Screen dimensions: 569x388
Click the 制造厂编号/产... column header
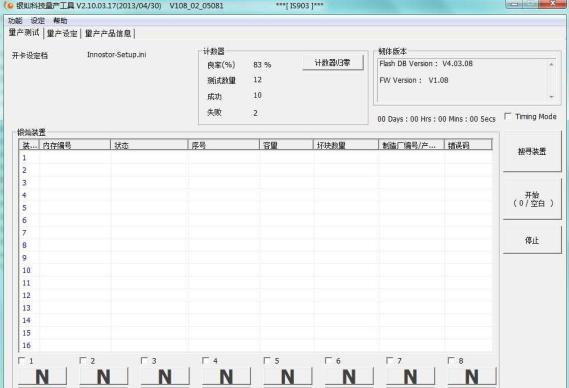click(x=412, y=145)
